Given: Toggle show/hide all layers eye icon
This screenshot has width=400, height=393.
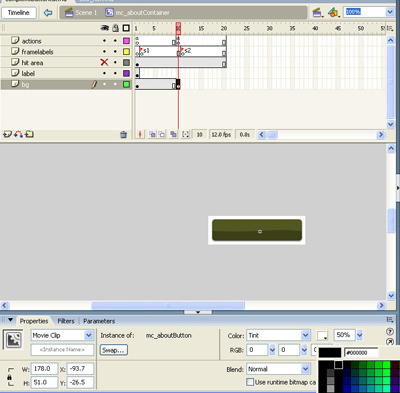Looking at the screenshot, I should click(x=105, y=28).
